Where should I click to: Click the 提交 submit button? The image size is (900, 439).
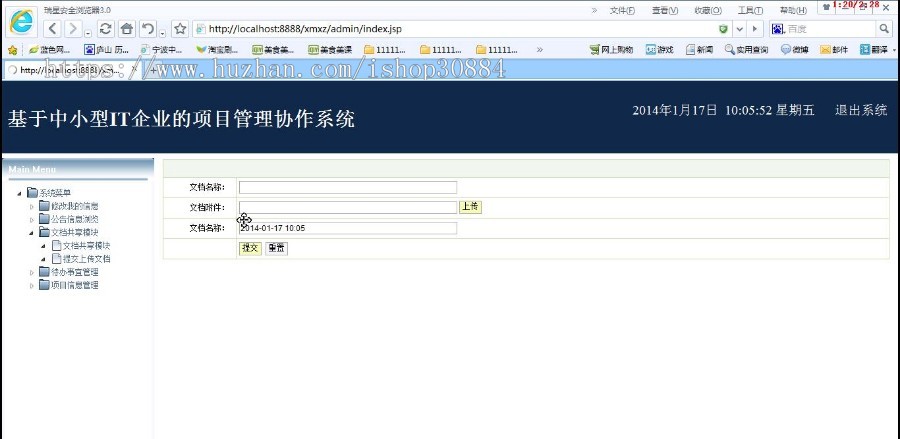[250, 248]
